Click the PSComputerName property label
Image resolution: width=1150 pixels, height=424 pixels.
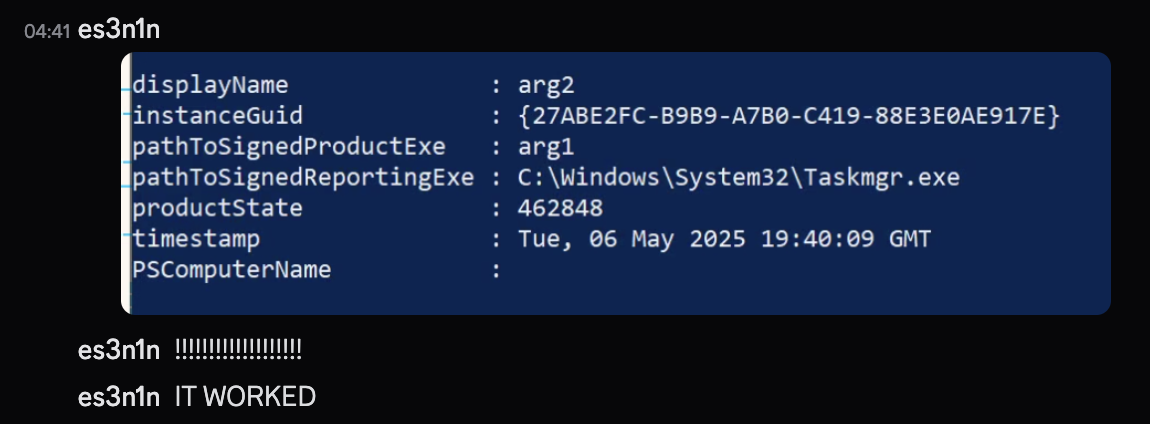[x=232, y=270]
